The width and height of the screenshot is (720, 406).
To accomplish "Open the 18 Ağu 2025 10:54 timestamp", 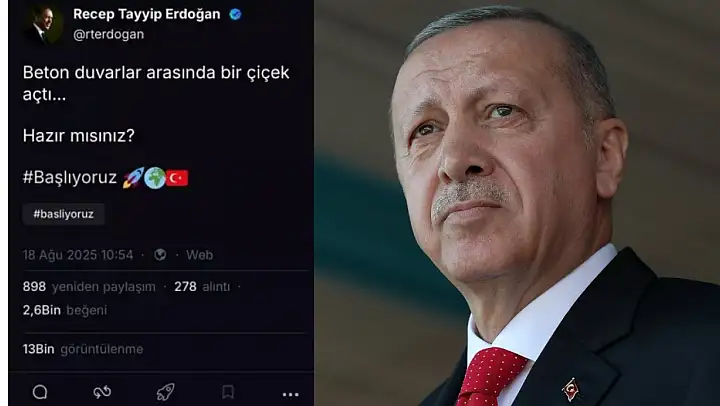I will [x=78, y=255].
